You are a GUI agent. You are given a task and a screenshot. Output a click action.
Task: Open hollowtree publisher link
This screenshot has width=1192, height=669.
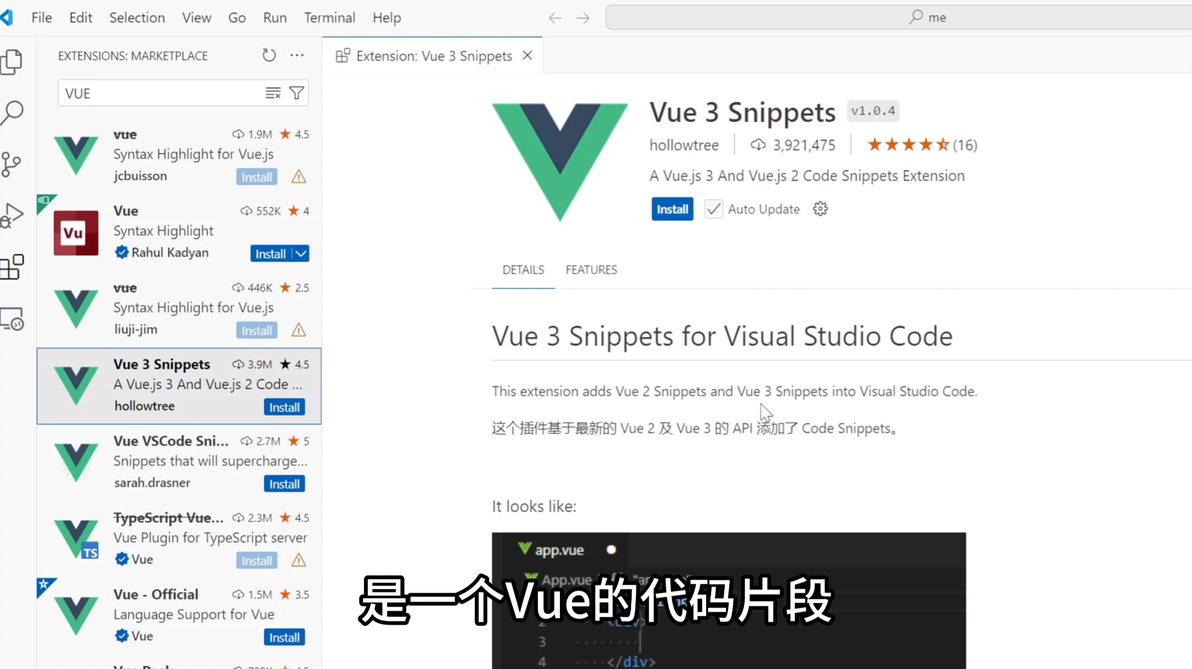coord(683,145)
